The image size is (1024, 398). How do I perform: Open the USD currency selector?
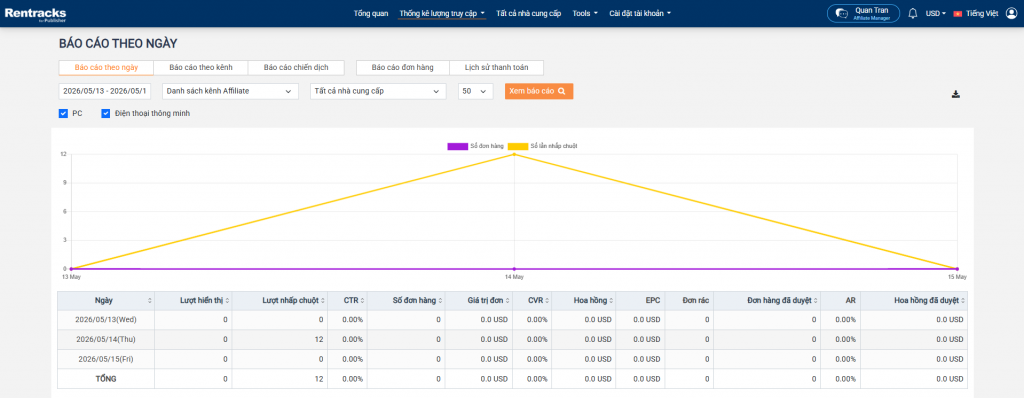point(936,14)
